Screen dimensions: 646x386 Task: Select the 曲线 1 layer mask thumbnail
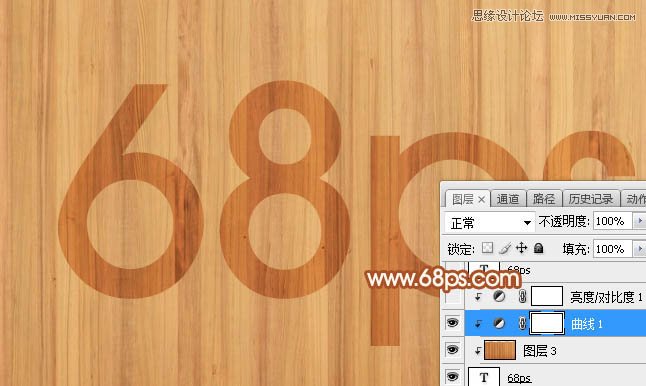[547, 323]
